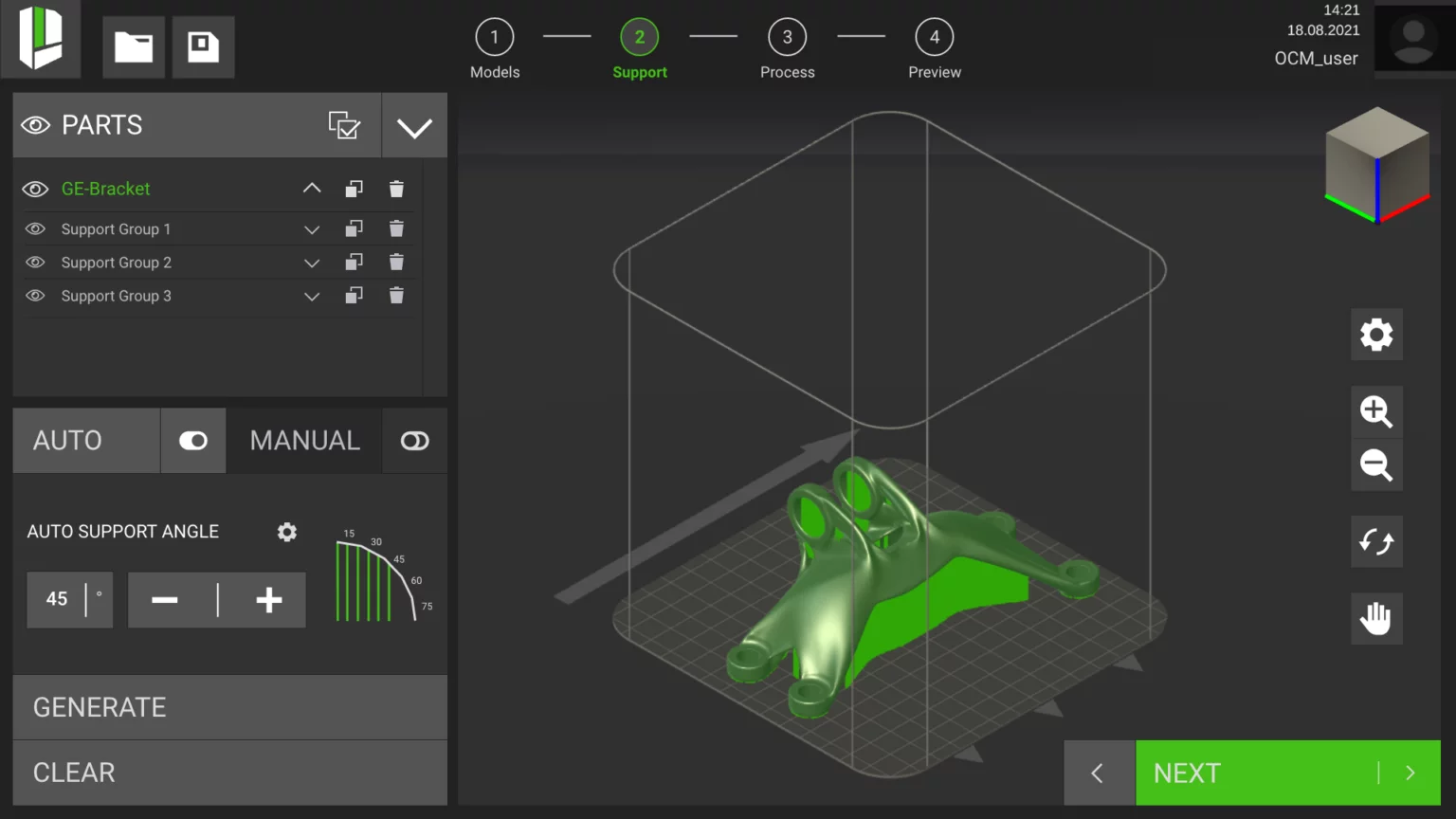Toggle the MANUAL support mode switch
Screen dimensions: 1456x819
(x=415, y=441)
